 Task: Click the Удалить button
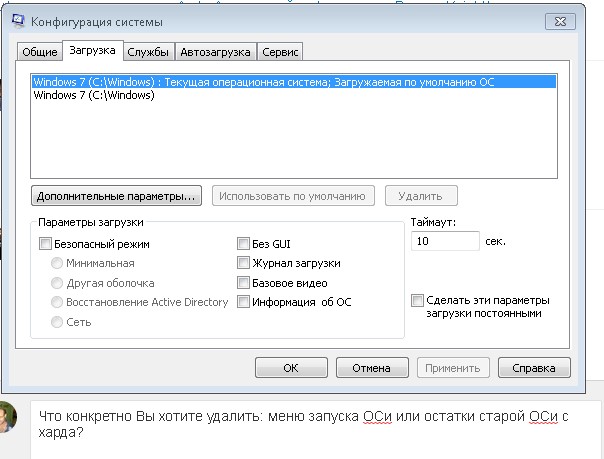click(x=421, y=196)
